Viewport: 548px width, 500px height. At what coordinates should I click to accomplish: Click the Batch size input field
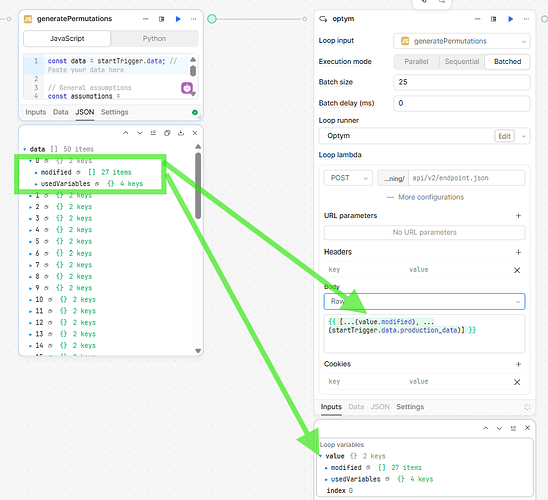pyautogui.click(x=462, y=82)
